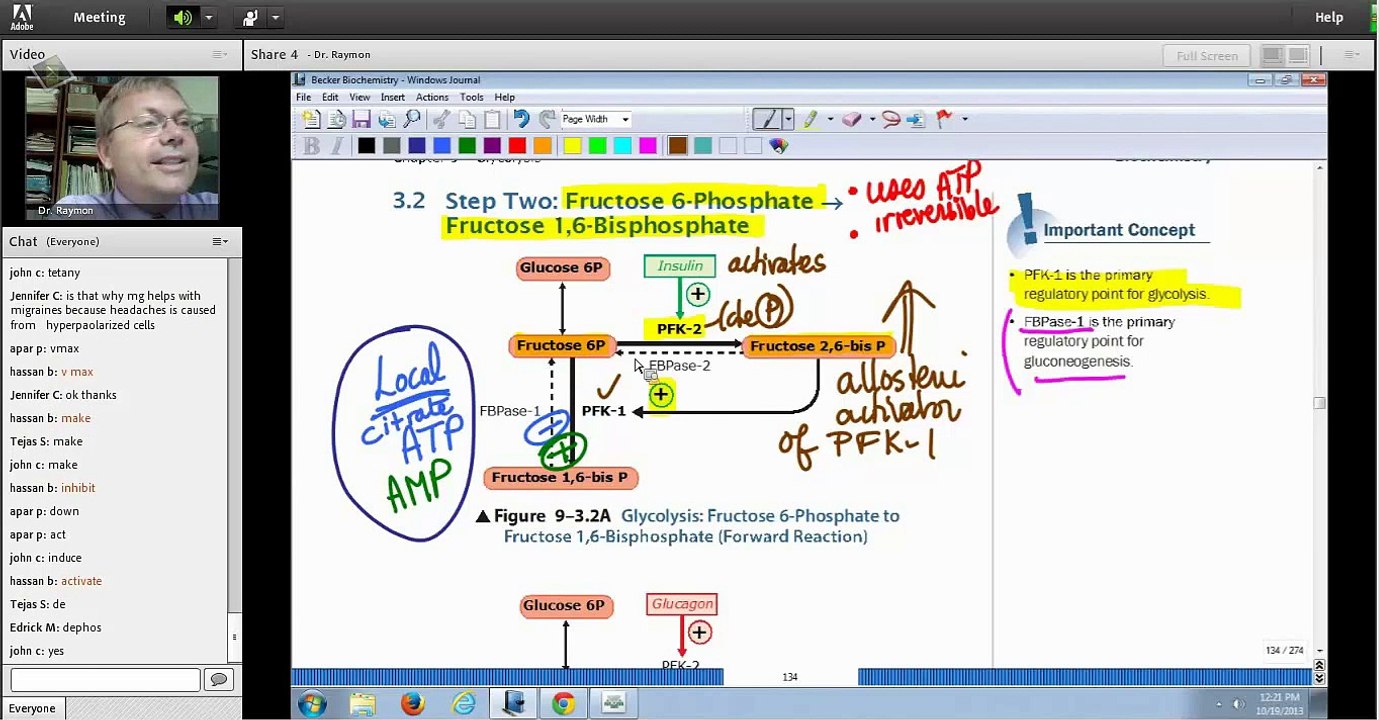
Task: Open the Chat pod options menu
Action: (x=220, y=241)
